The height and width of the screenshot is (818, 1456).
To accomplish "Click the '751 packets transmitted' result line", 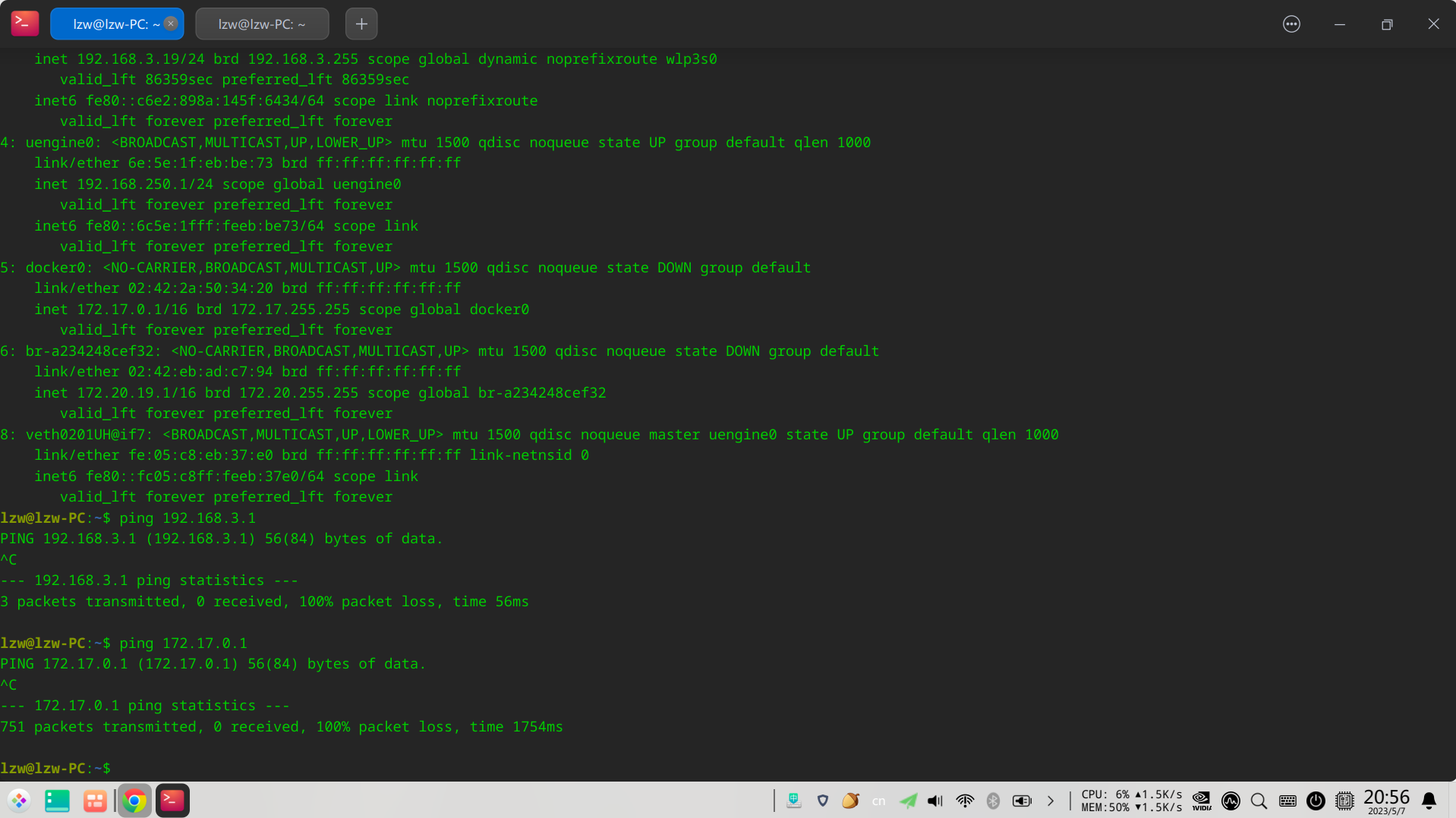I will click(282, 727).
